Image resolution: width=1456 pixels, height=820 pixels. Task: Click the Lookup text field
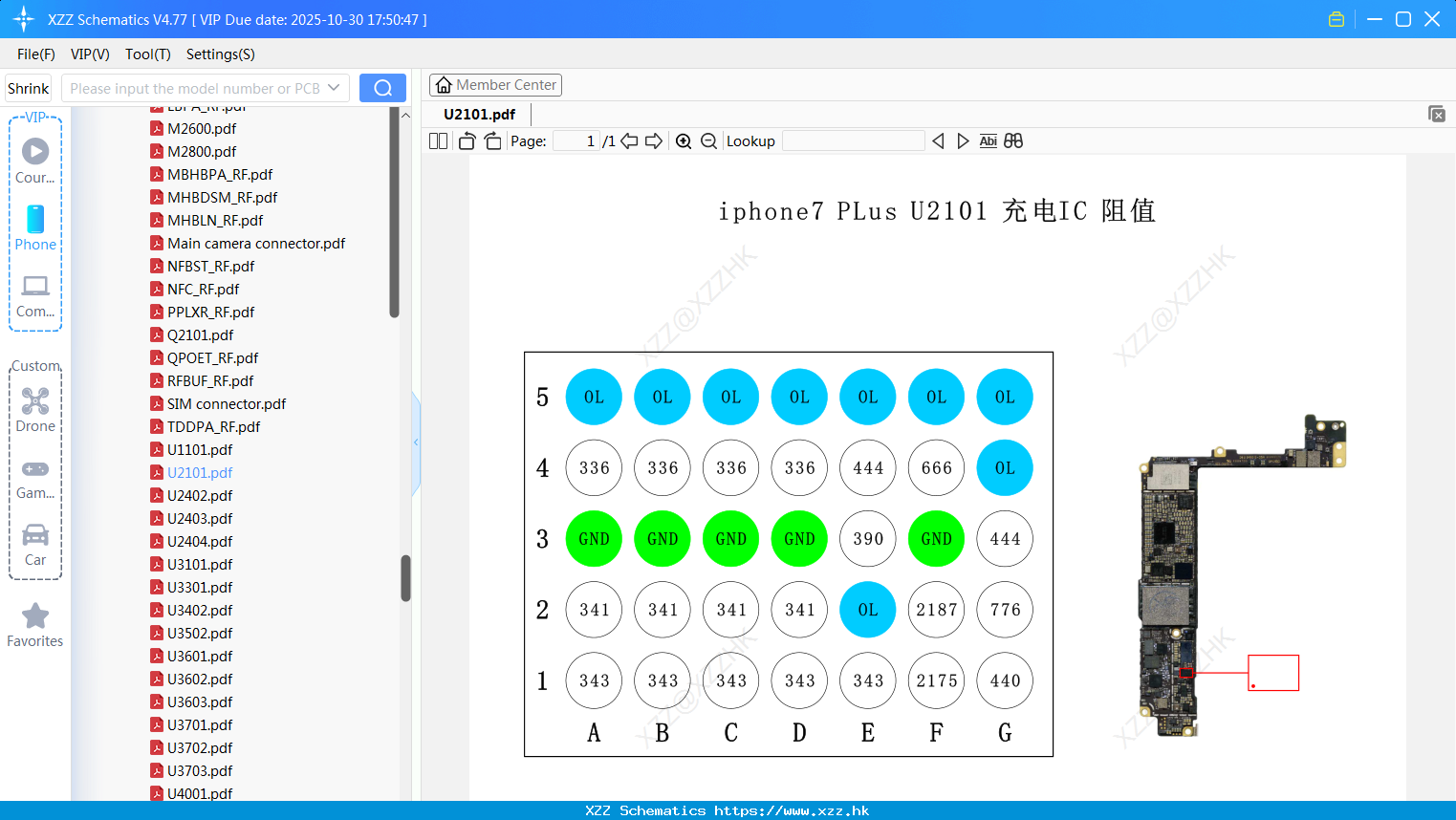point(853,140)
